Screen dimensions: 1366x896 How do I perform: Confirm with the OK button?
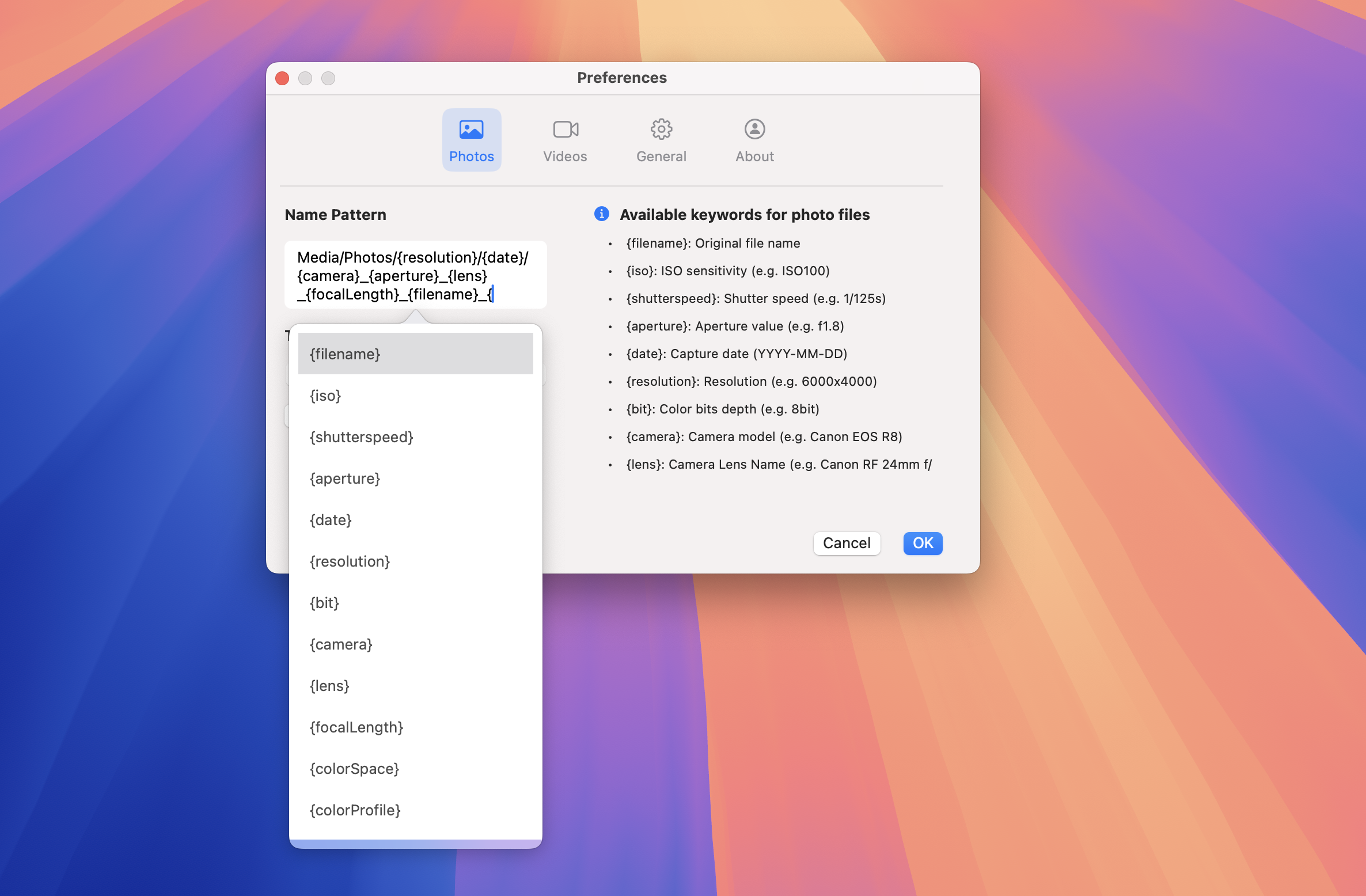click(x=923, y=543)
